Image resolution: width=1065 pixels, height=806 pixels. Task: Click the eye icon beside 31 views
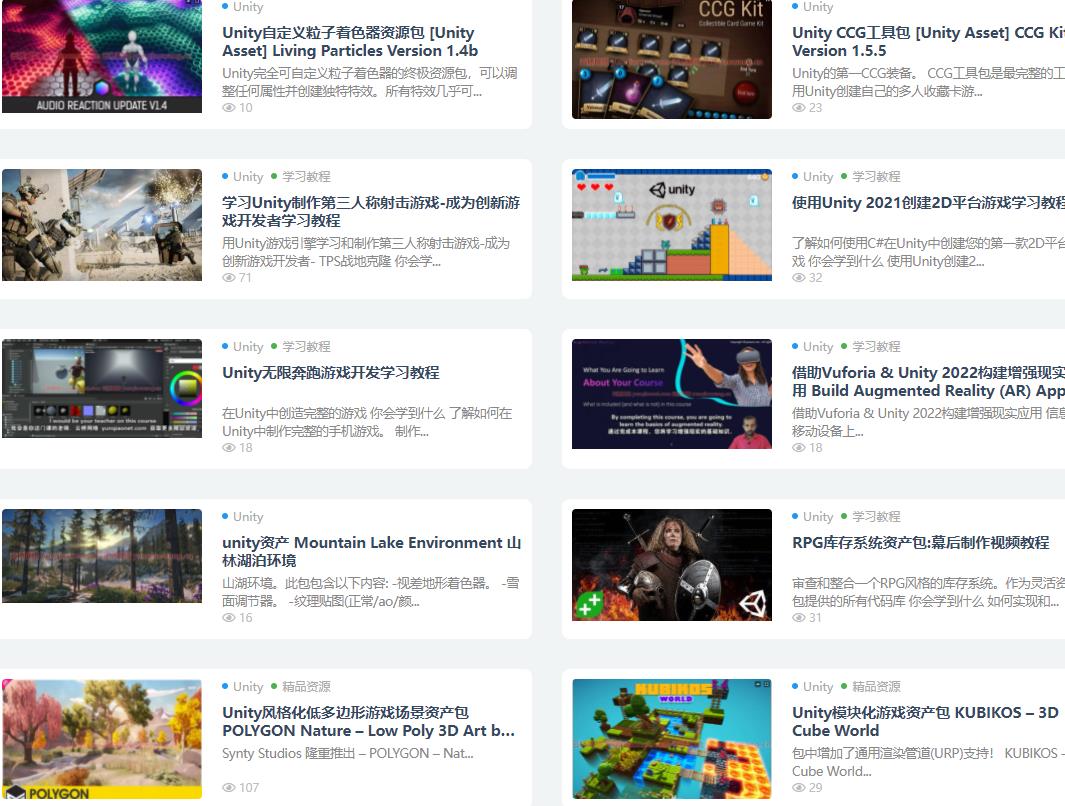tap(799, 617)
